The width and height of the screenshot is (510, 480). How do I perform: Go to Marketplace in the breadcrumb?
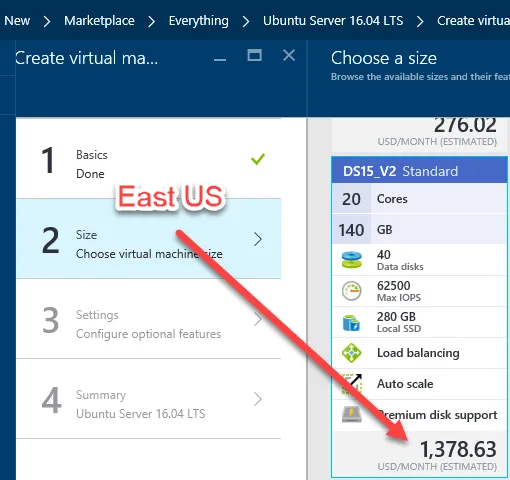(x=99, y=21)
